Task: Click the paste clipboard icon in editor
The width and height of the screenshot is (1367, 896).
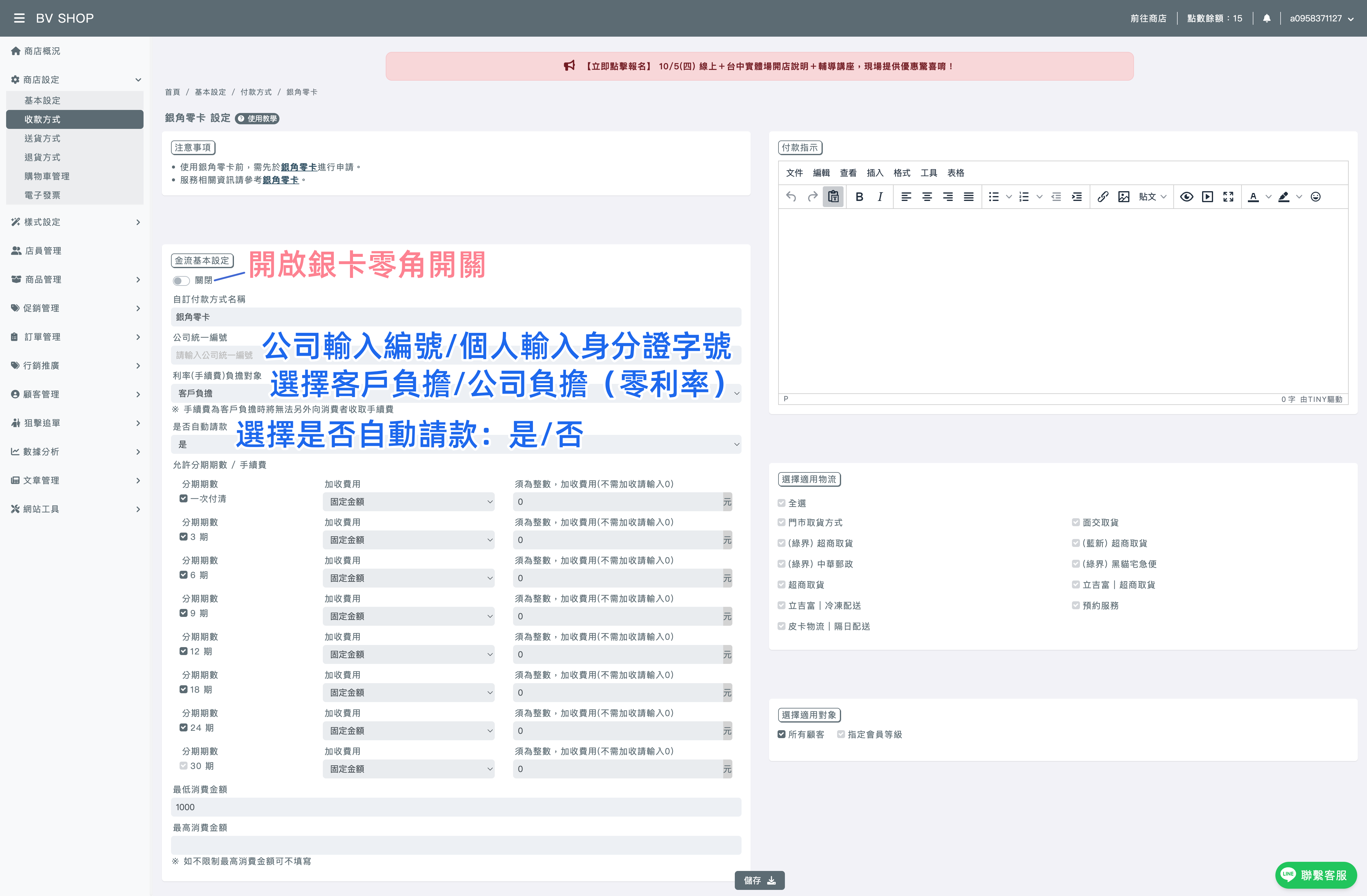Action: click(833, 197)
